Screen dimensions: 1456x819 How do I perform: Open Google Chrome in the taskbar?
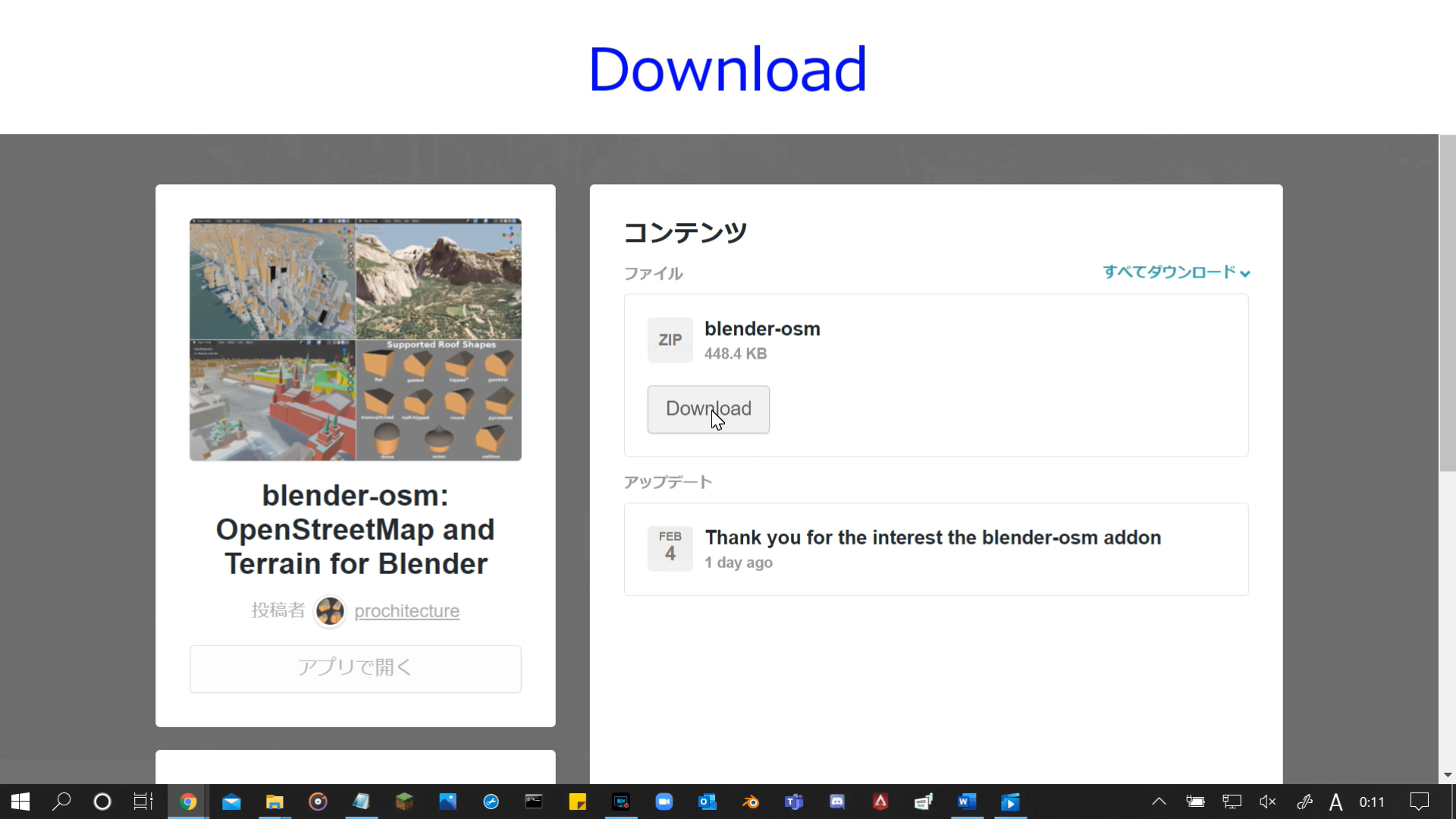click(x=188, y=802)
